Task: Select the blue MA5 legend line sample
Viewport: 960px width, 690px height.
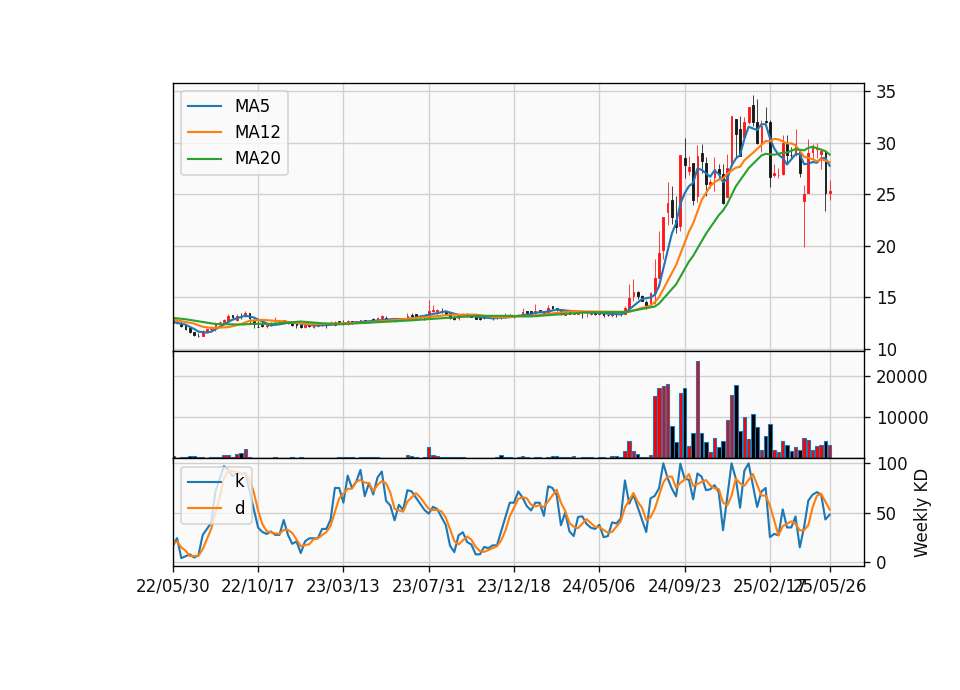Action: 204,106
